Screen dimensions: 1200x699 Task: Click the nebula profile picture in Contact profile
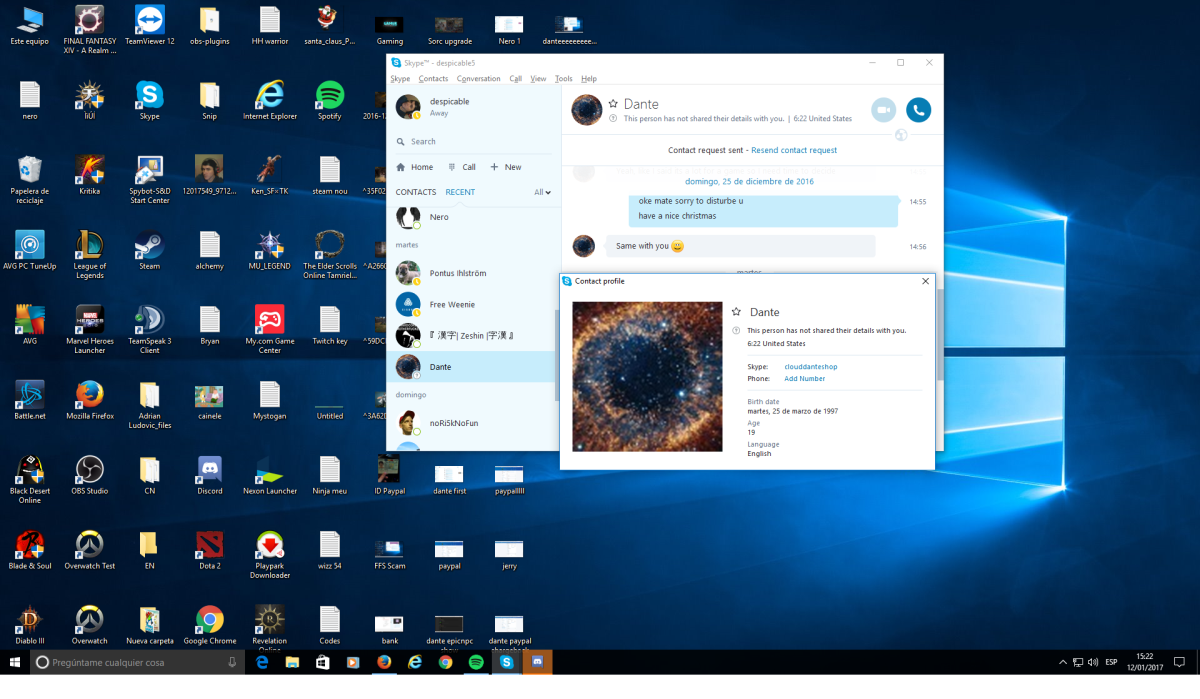click(x=647, y=376)
